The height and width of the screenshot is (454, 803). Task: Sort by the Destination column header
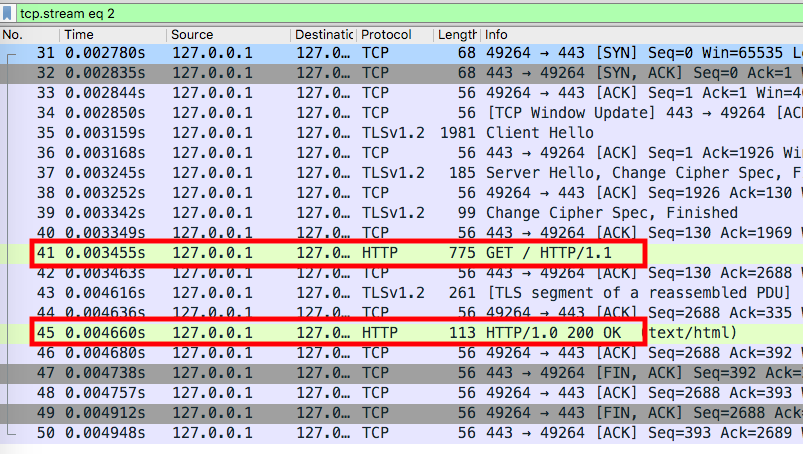click(x=324, y=35)
